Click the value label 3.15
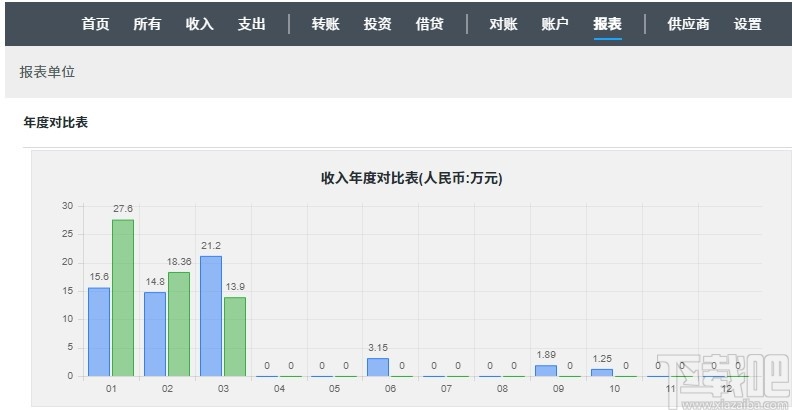 coord(378,348)
